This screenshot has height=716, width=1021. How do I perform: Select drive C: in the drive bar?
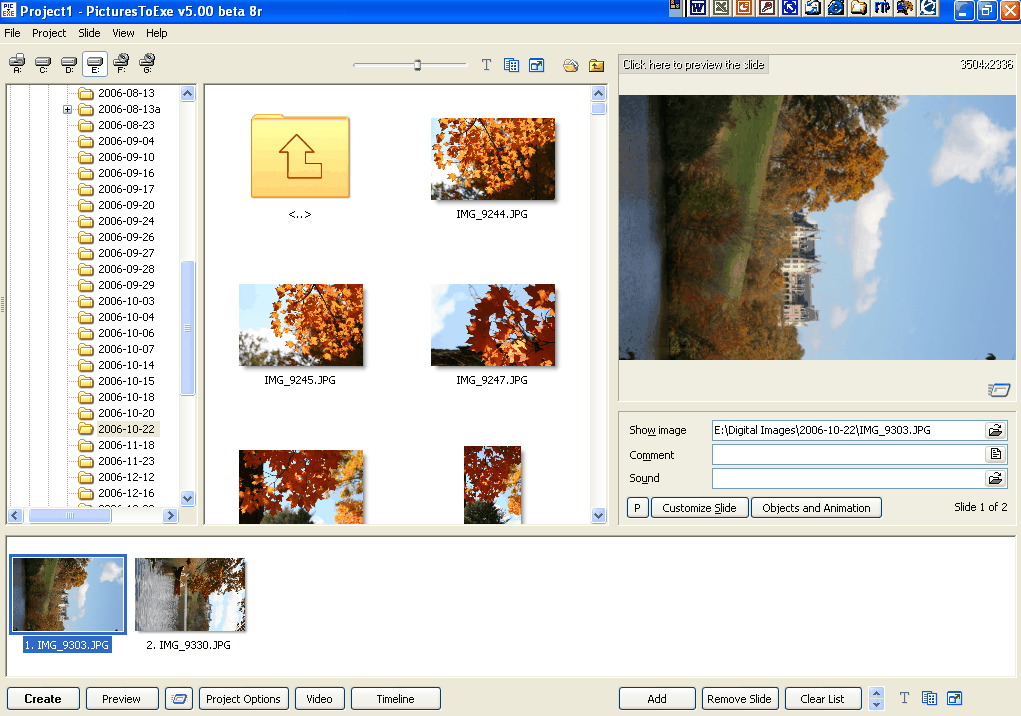click(43, 64)
